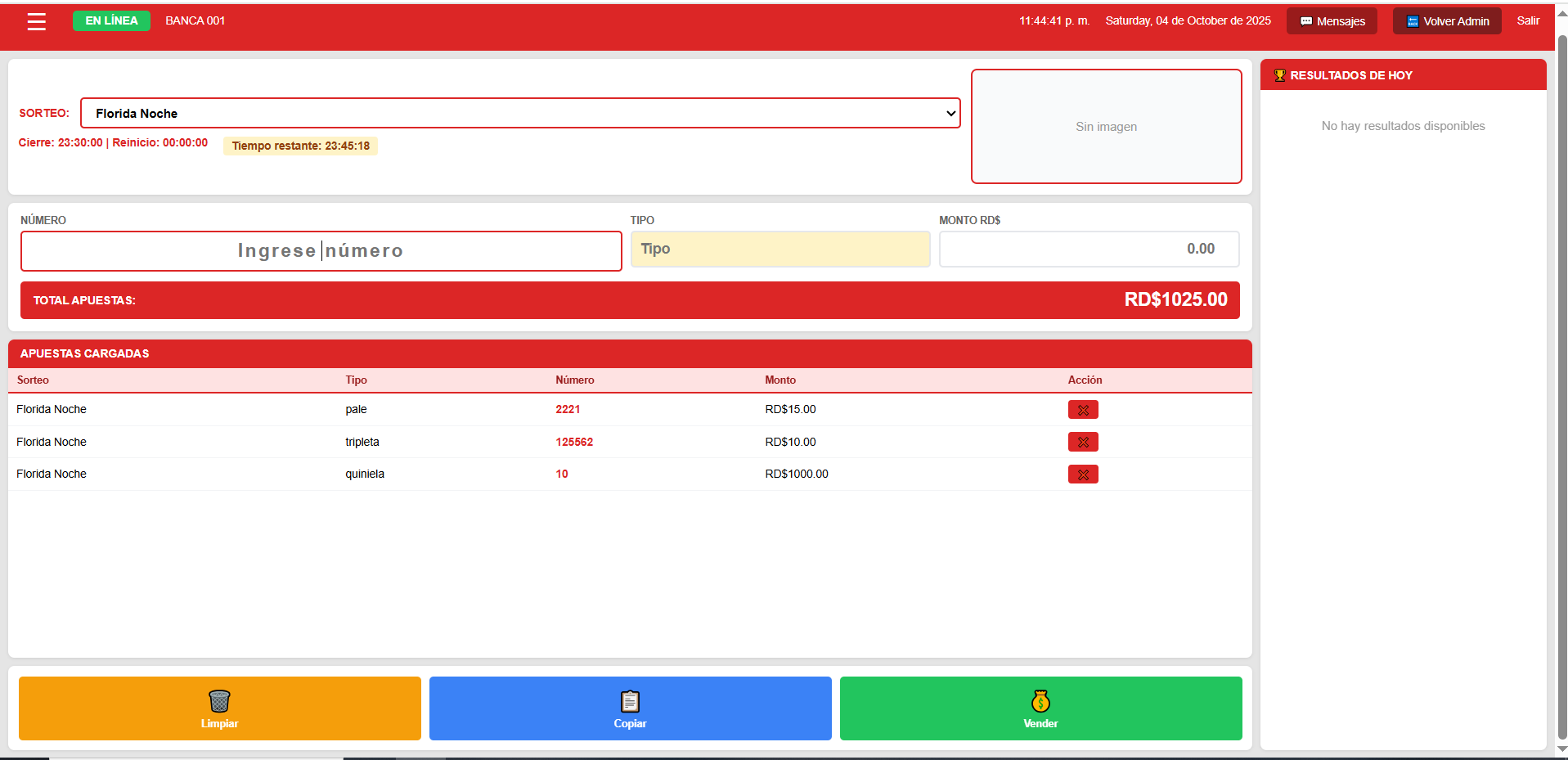
Task: Click the Sin imagen placeholder box
Action: point(1106,127)
